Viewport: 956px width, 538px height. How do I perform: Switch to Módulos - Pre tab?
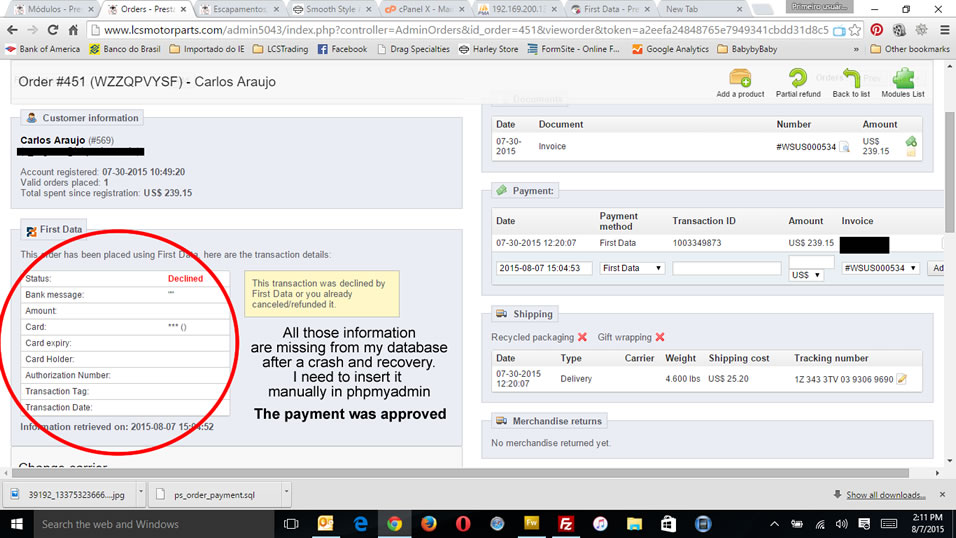[x=54, y=9]
